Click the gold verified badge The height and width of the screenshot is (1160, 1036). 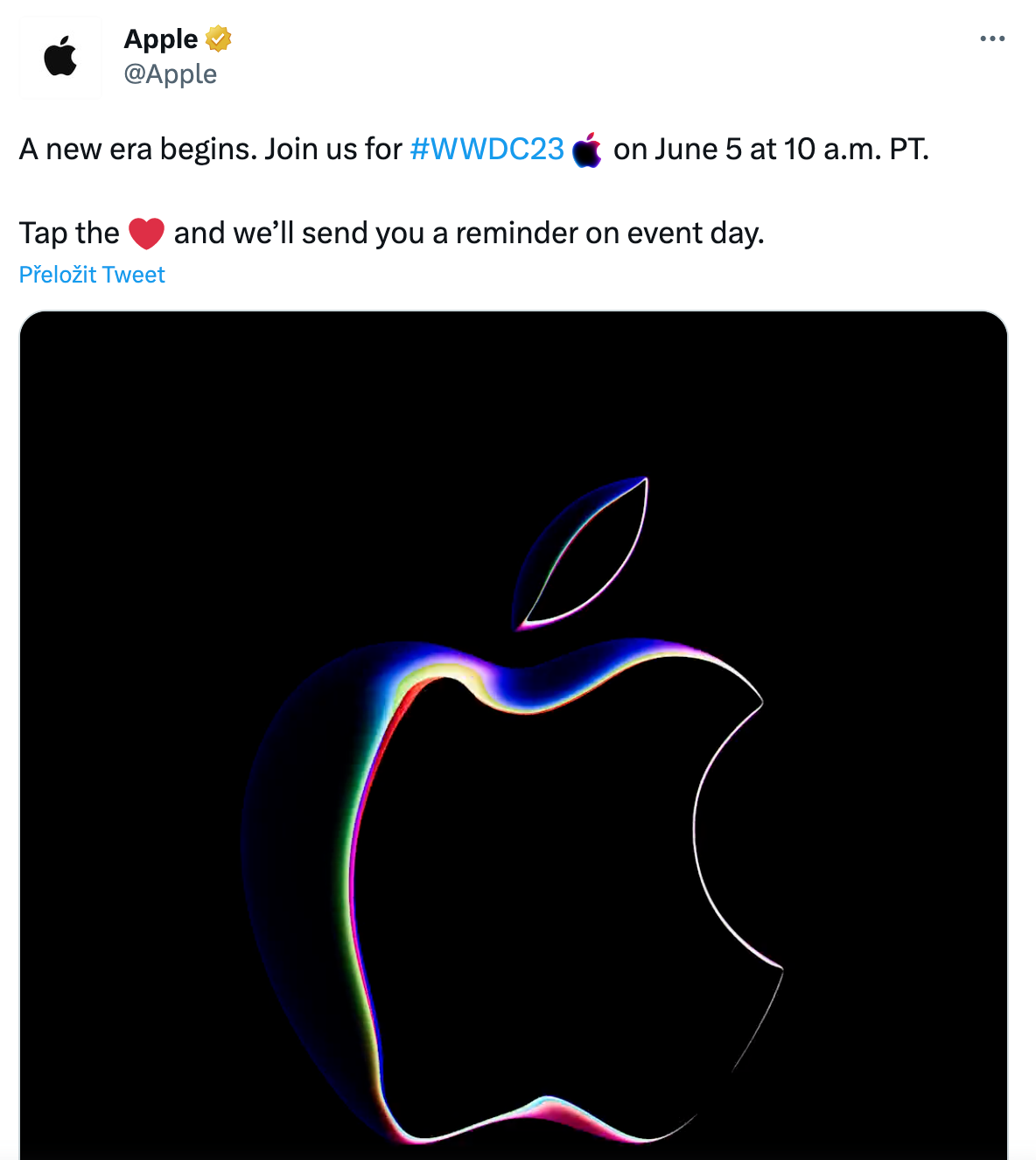pyautogui.click(x=218, y=38)
